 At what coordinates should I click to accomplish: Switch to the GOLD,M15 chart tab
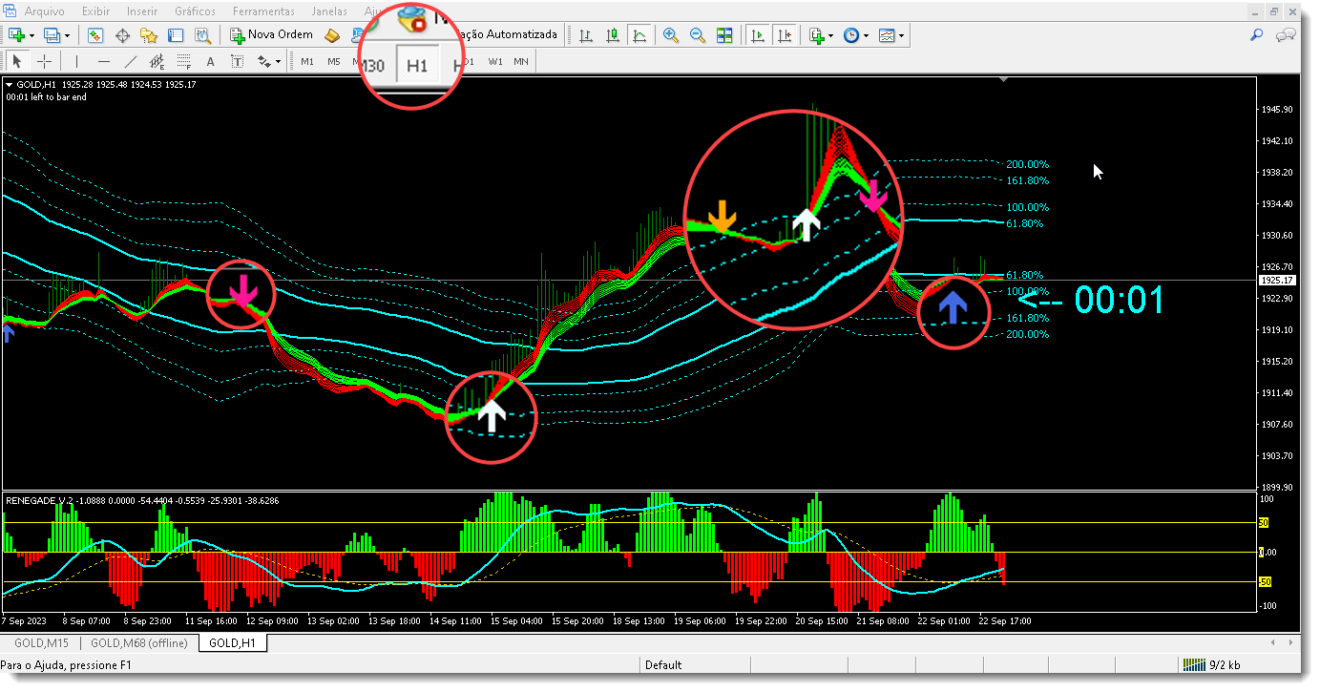coord(42,643)
